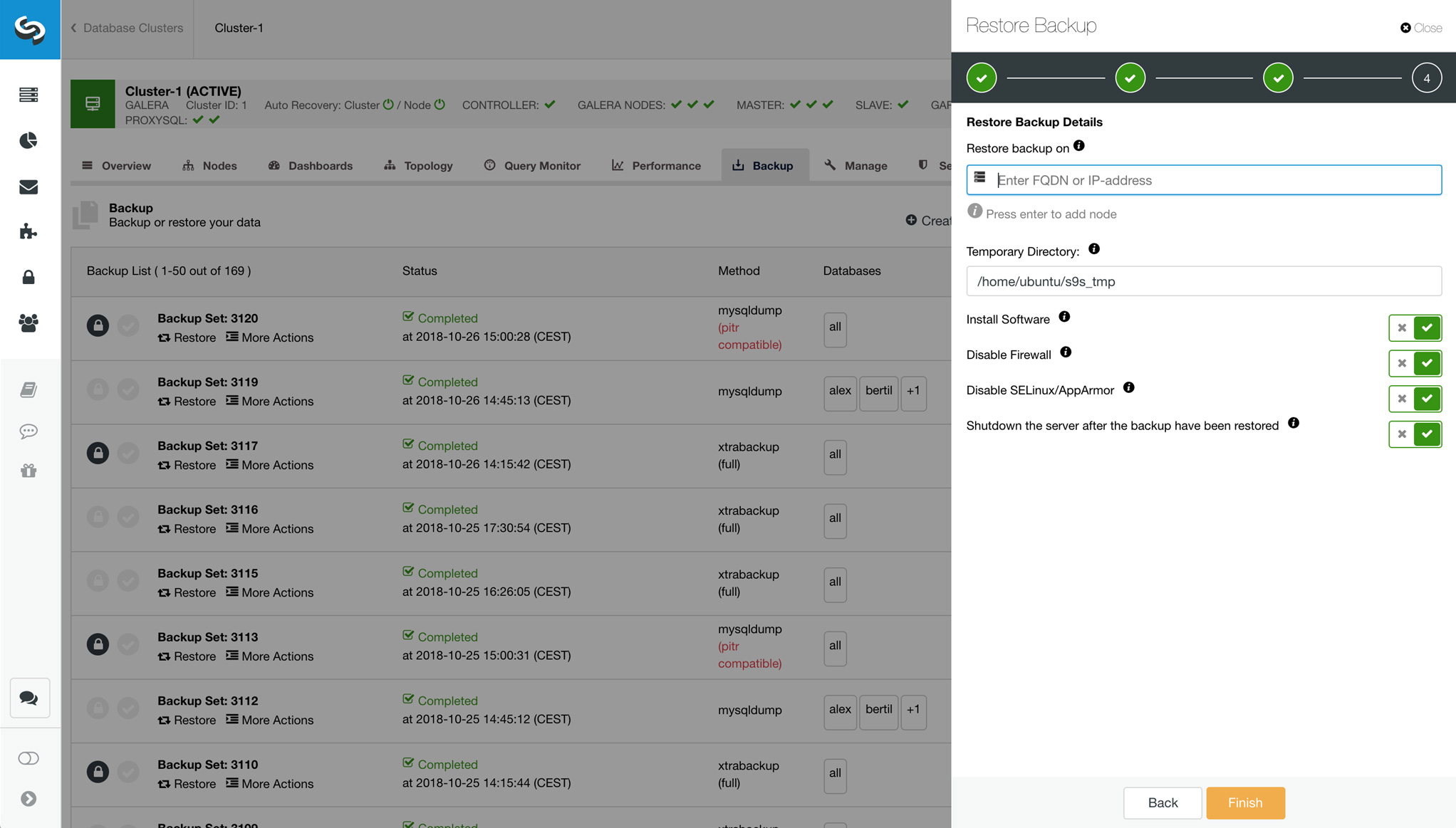Open the pie chart reports sidebar icon
Viewport: 1456px width, 828px height.
(x=28, y=140)
